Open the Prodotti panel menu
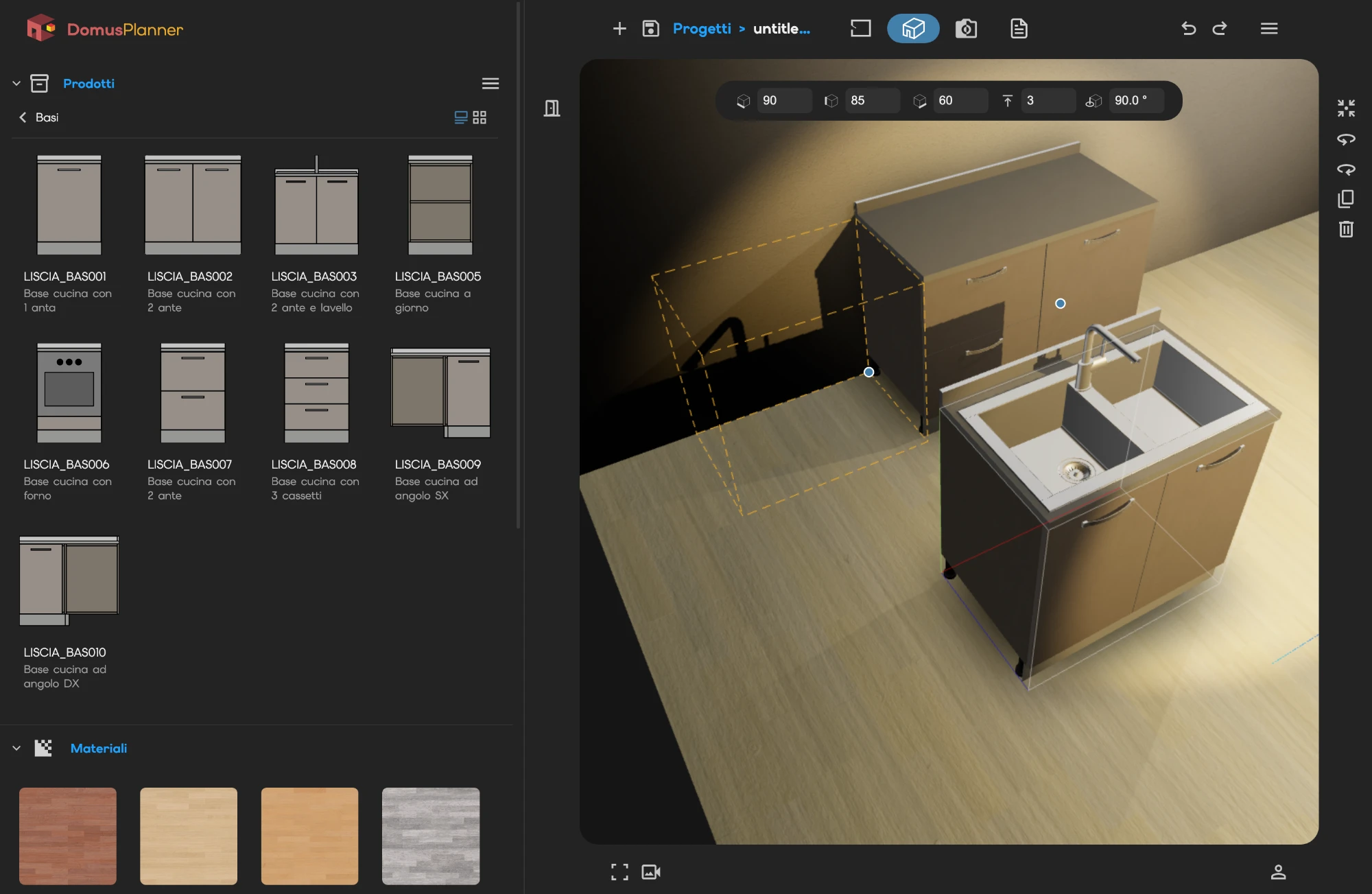 coord(490,84)
